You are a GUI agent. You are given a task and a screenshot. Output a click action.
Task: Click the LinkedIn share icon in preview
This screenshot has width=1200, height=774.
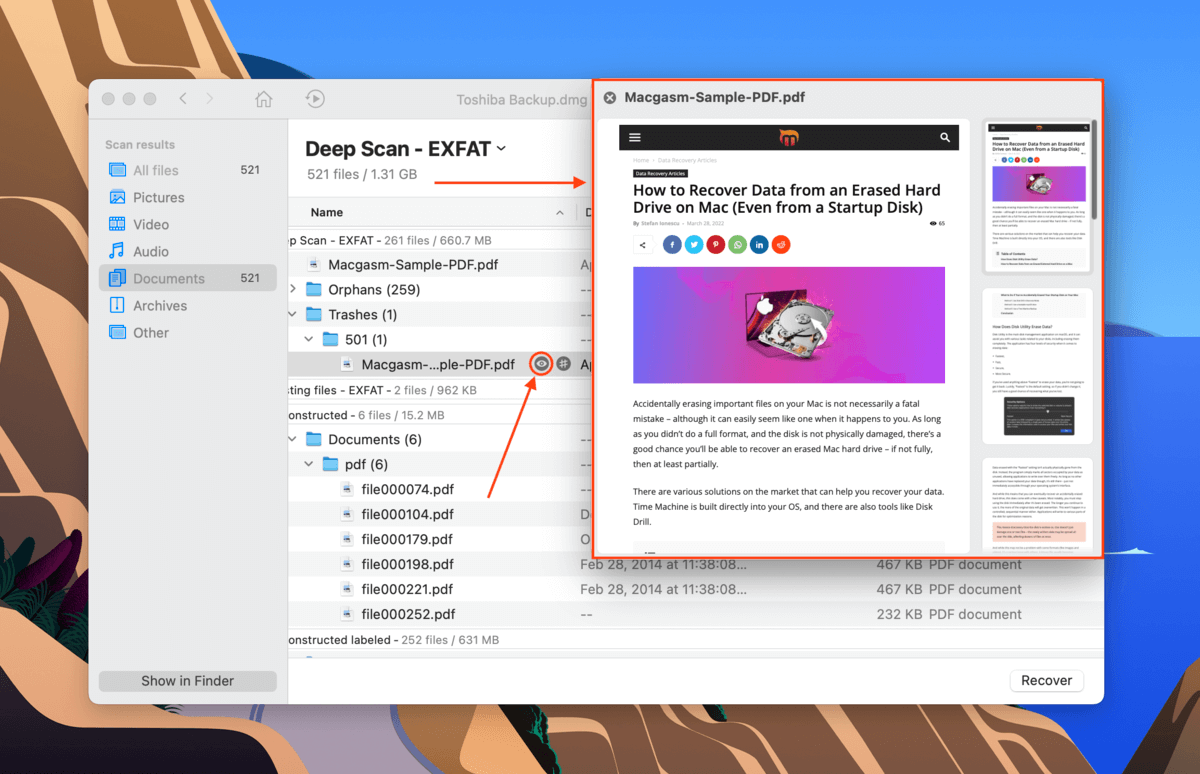(760, 245)
